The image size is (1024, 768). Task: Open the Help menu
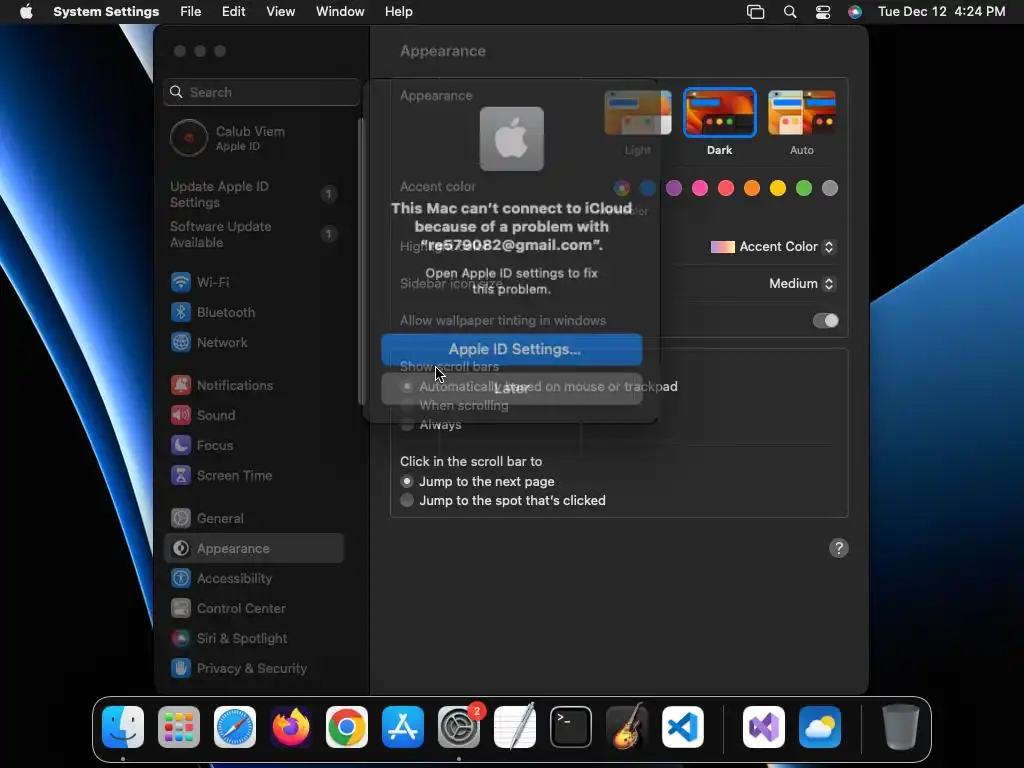tap(398, 12)
